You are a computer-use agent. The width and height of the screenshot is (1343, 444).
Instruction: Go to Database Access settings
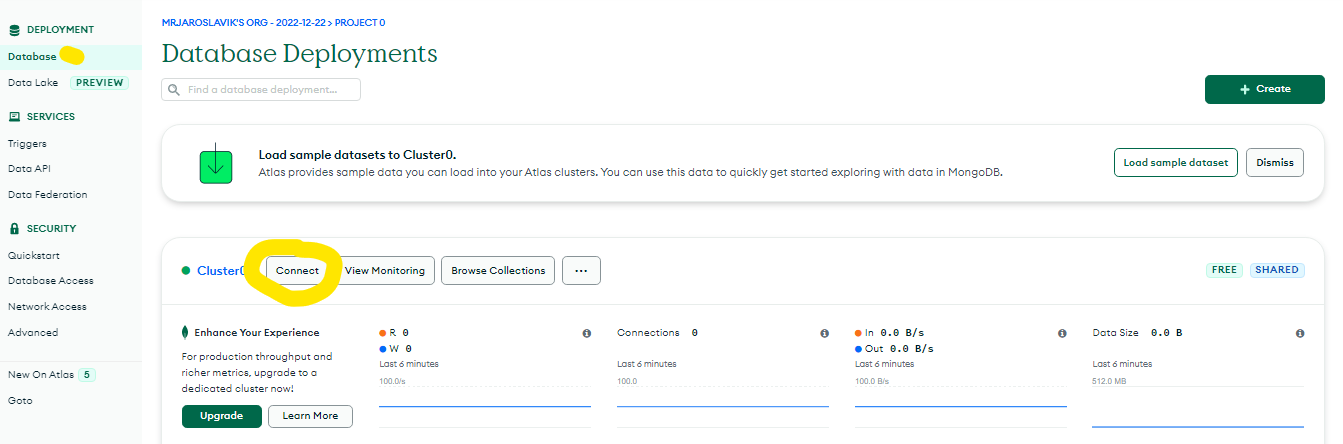50,281
